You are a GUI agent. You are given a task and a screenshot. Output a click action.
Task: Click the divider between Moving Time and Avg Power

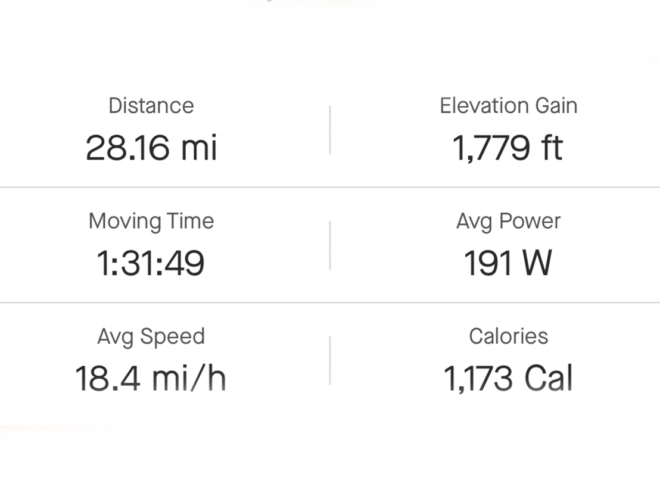point(330,245)
